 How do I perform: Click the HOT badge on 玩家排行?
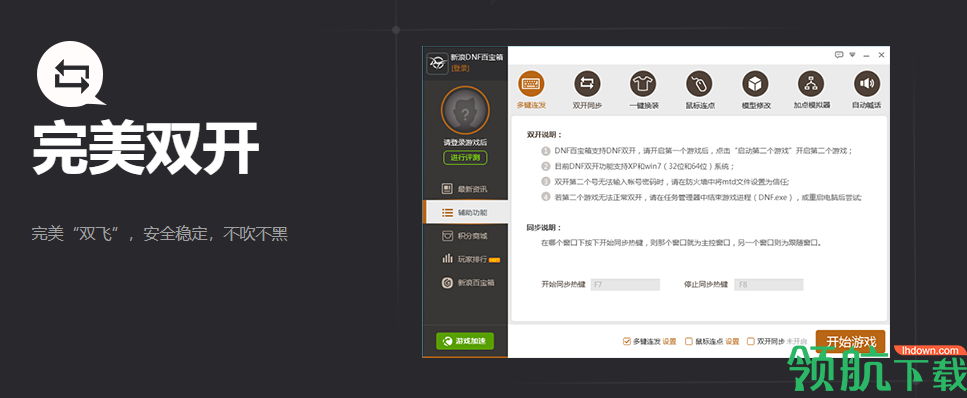pos(494,260)
